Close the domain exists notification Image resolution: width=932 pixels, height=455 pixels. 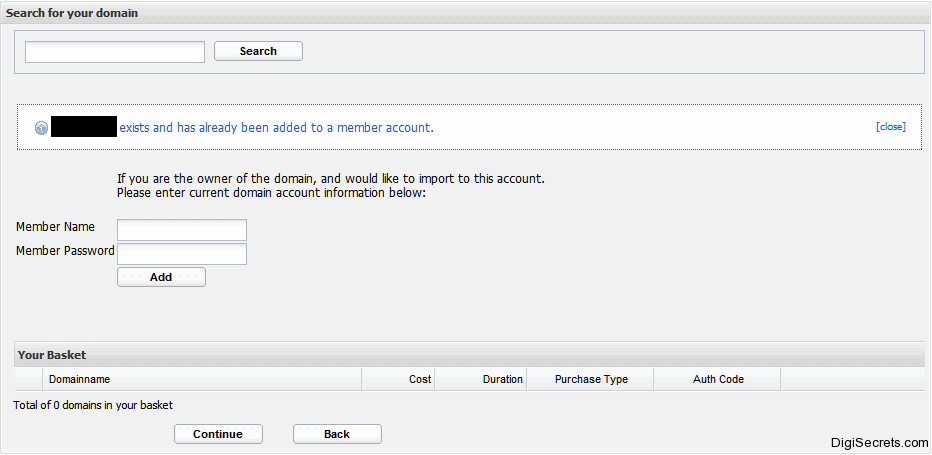[x=890, y=127]
